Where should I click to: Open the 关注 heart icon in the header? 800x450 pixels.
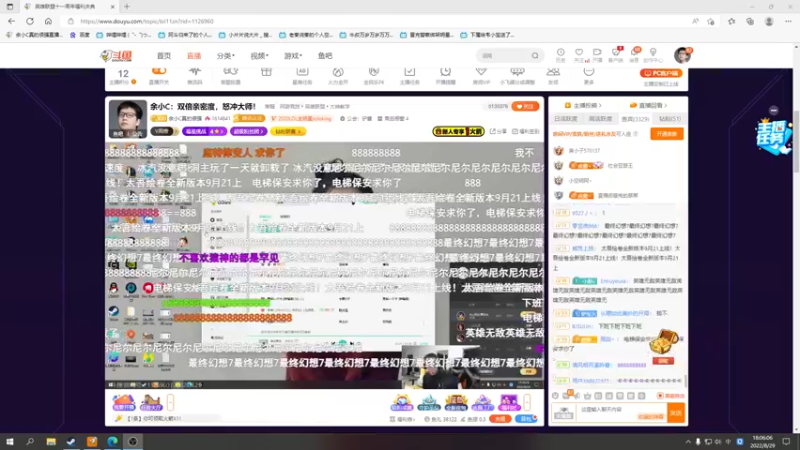579,55
